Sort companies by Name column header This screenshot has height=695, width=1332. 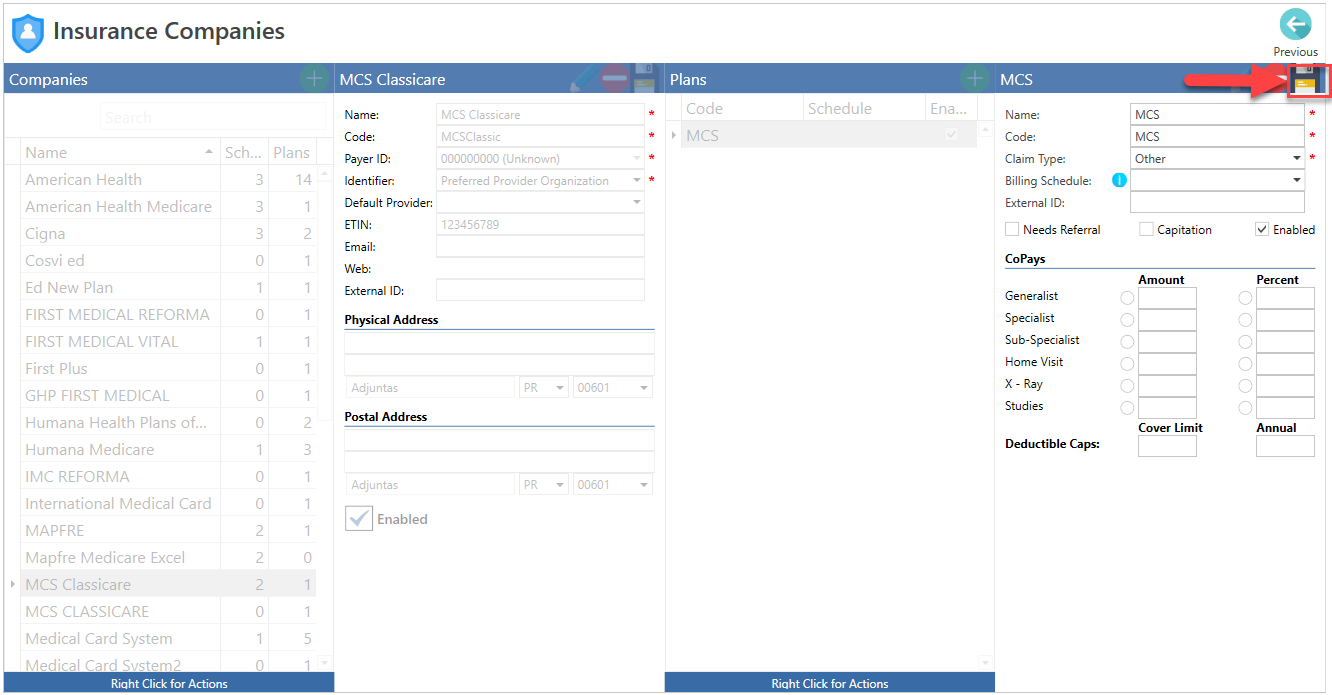point(119,152)
